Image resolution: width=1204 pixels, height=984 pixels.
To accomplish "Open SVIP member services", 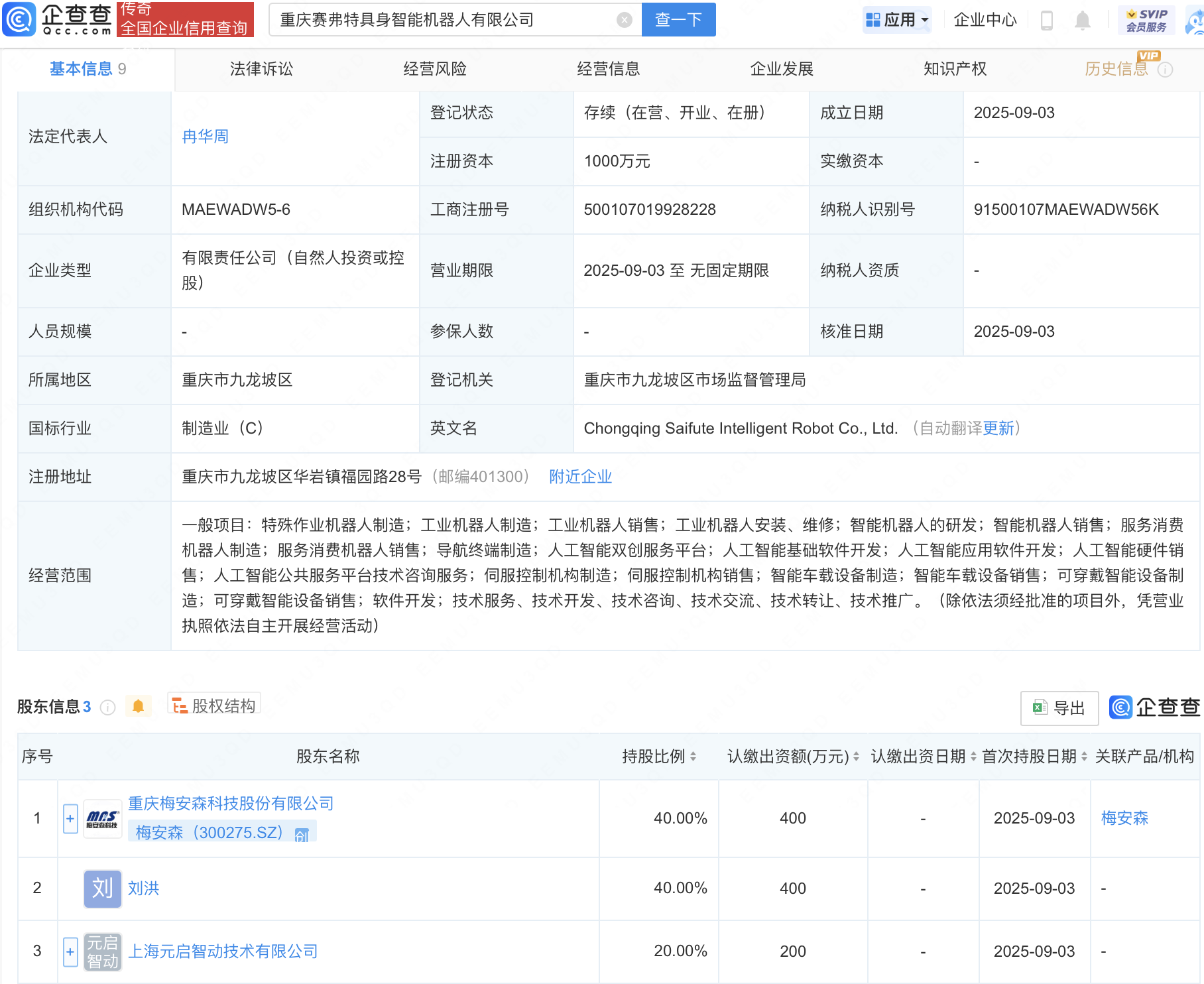I will point(1146,21).
